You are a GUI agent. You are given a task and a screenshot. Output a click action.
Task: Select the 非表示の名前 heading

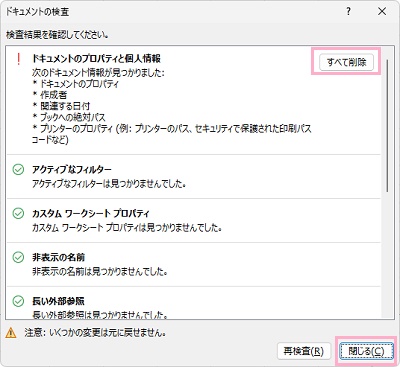pos(58,257)
